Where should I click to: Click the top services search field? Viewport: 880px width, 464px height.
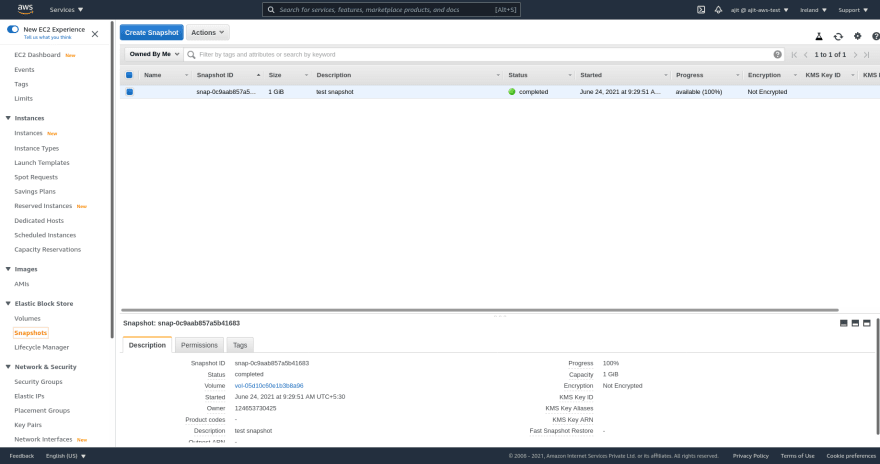tap(391, 10)
